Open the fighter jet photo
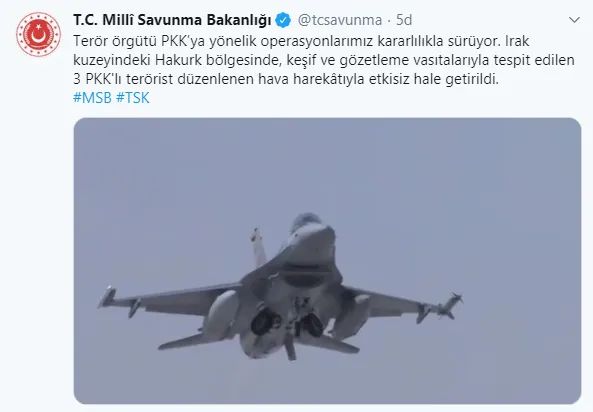 [x=327, y=261]
